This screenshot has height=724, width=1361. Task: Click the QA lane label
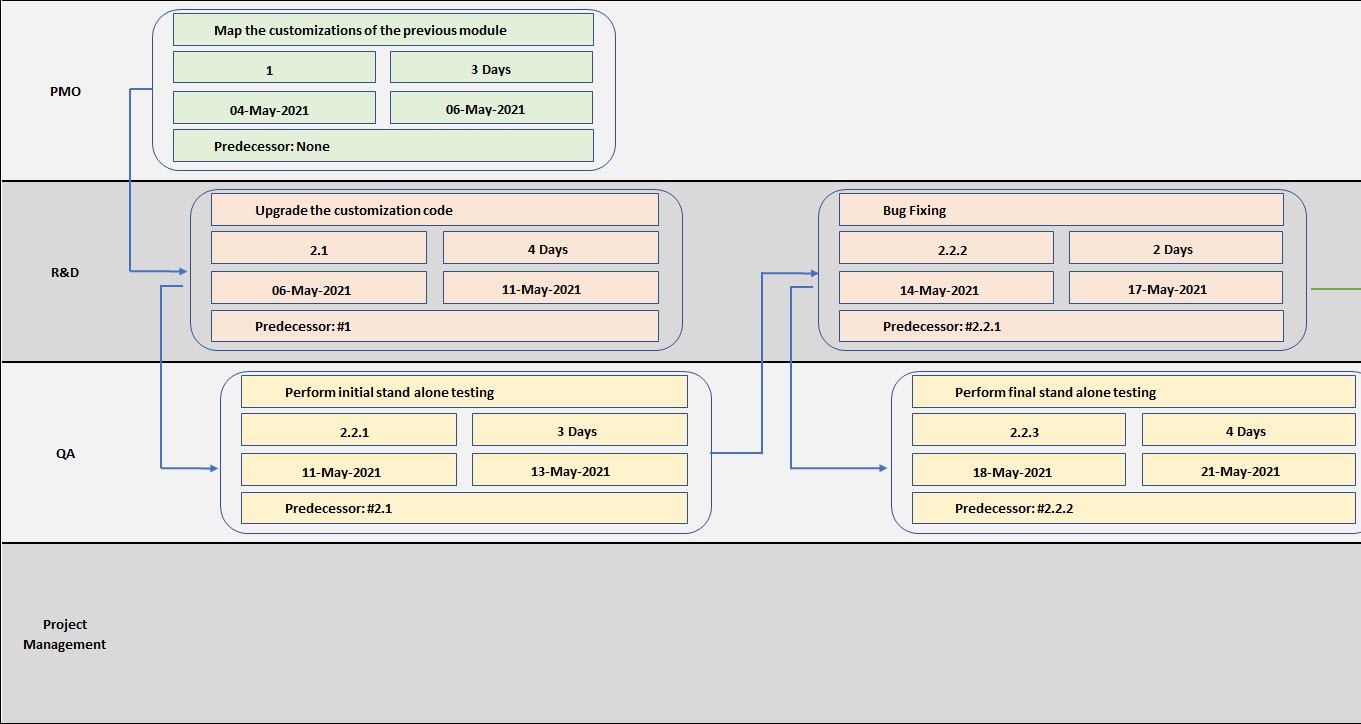point(64,453)
